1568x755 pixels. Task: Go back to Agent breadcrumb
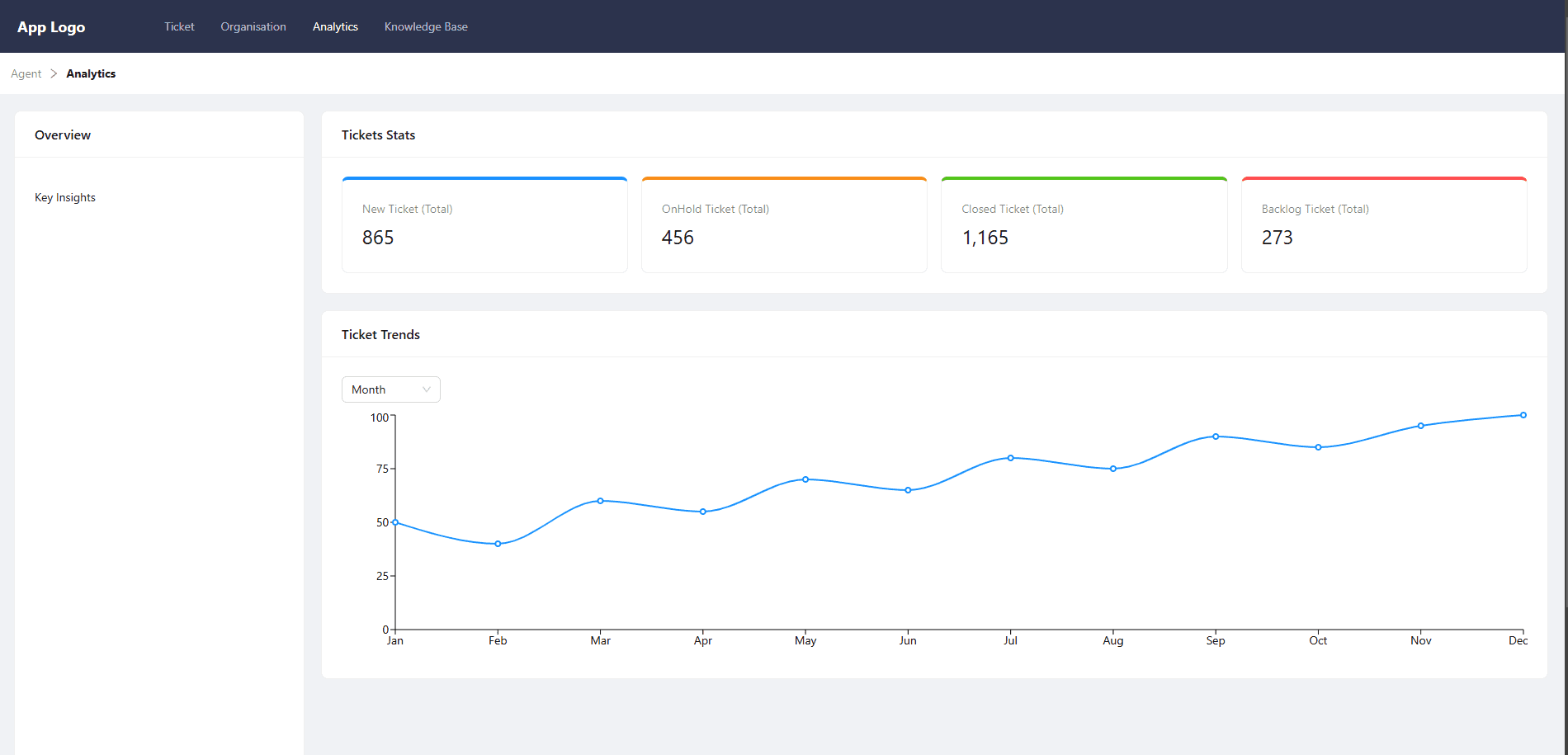[26, 73]
